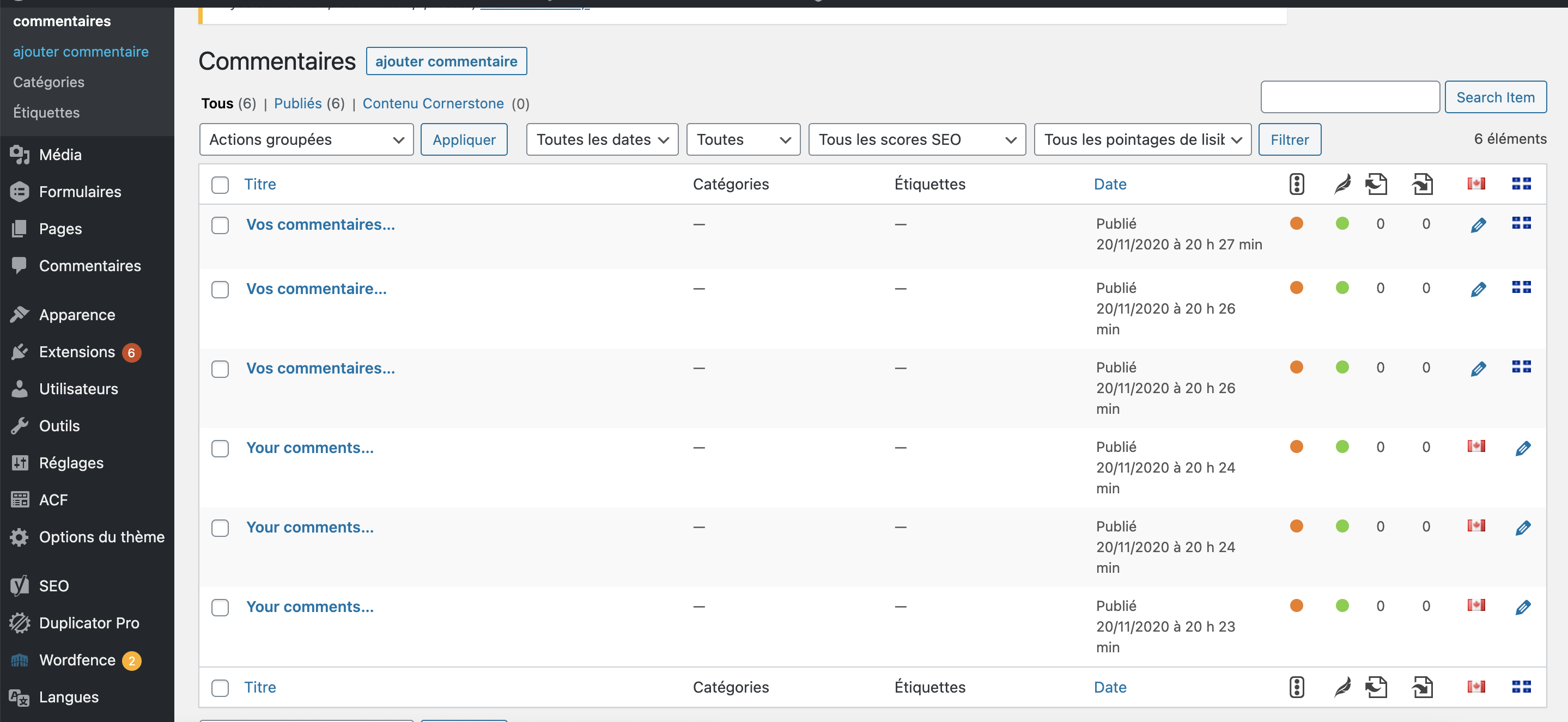The width and height of the screenshot is (1568, 722).
Task: Click the SEO score traffic-light header icon
Action: [1296, 183]
